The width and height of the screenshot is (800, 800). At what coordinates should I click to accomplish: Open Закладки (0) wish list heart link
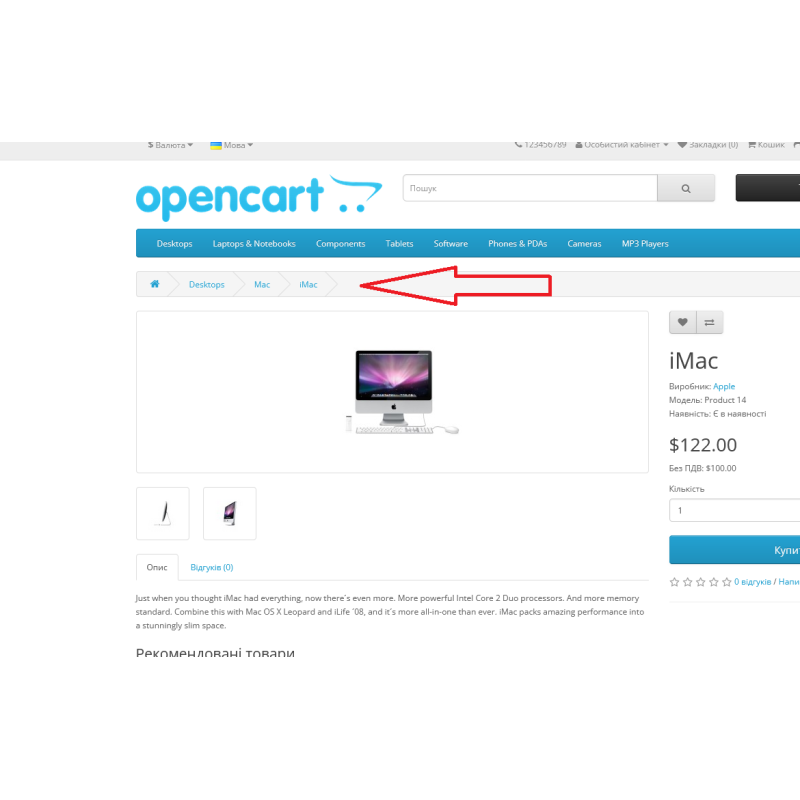(x=708, y=145)
